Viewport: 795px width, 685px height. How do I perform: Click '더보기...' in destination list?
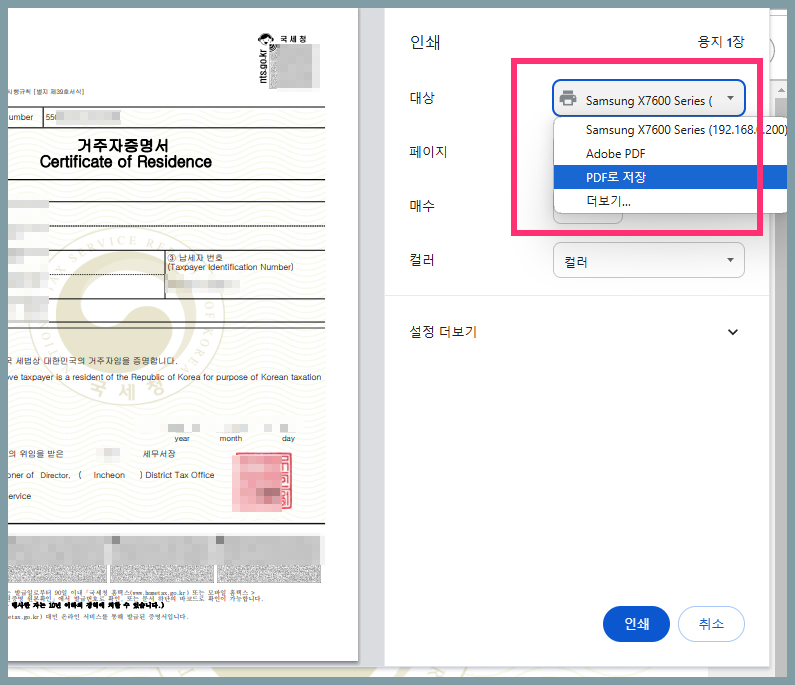pyautogui.click(x=670, y=201)
